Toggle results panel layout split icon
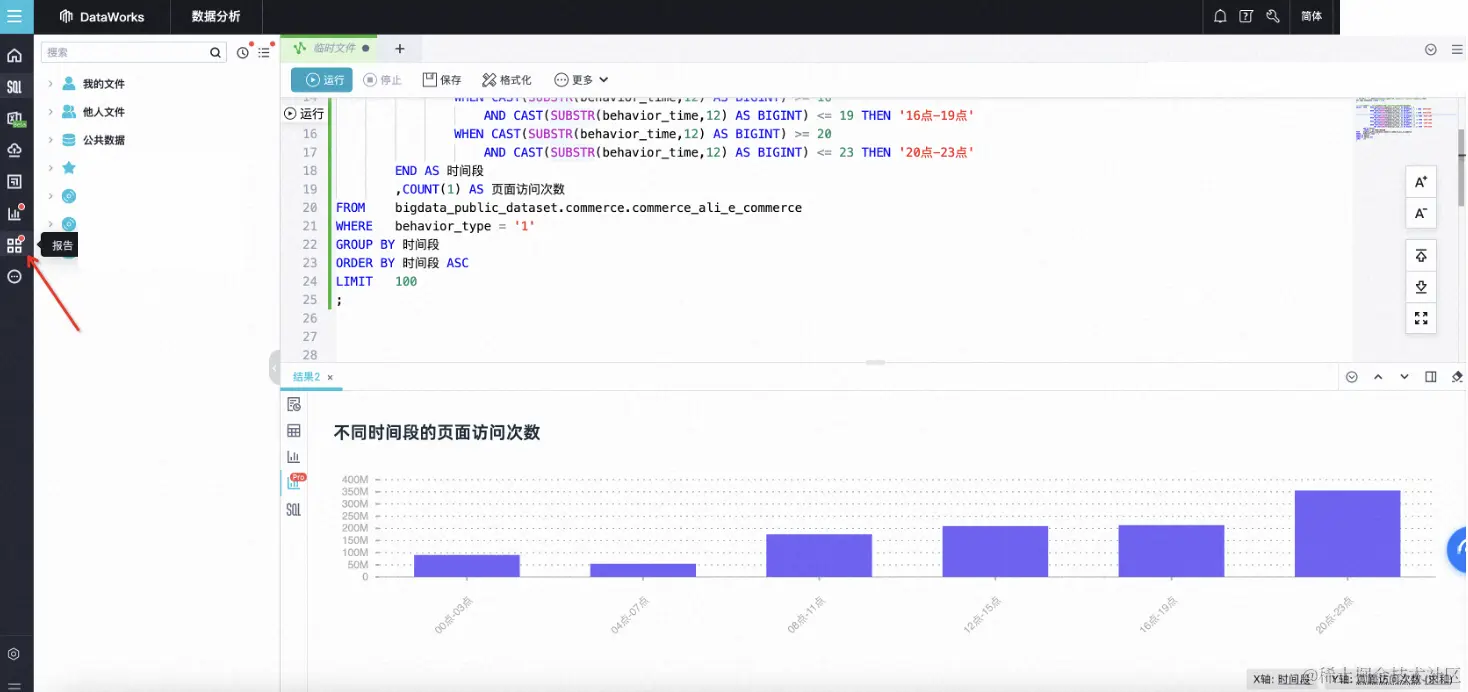This screenshot has height=692, width=1468. click(1431, 377)
